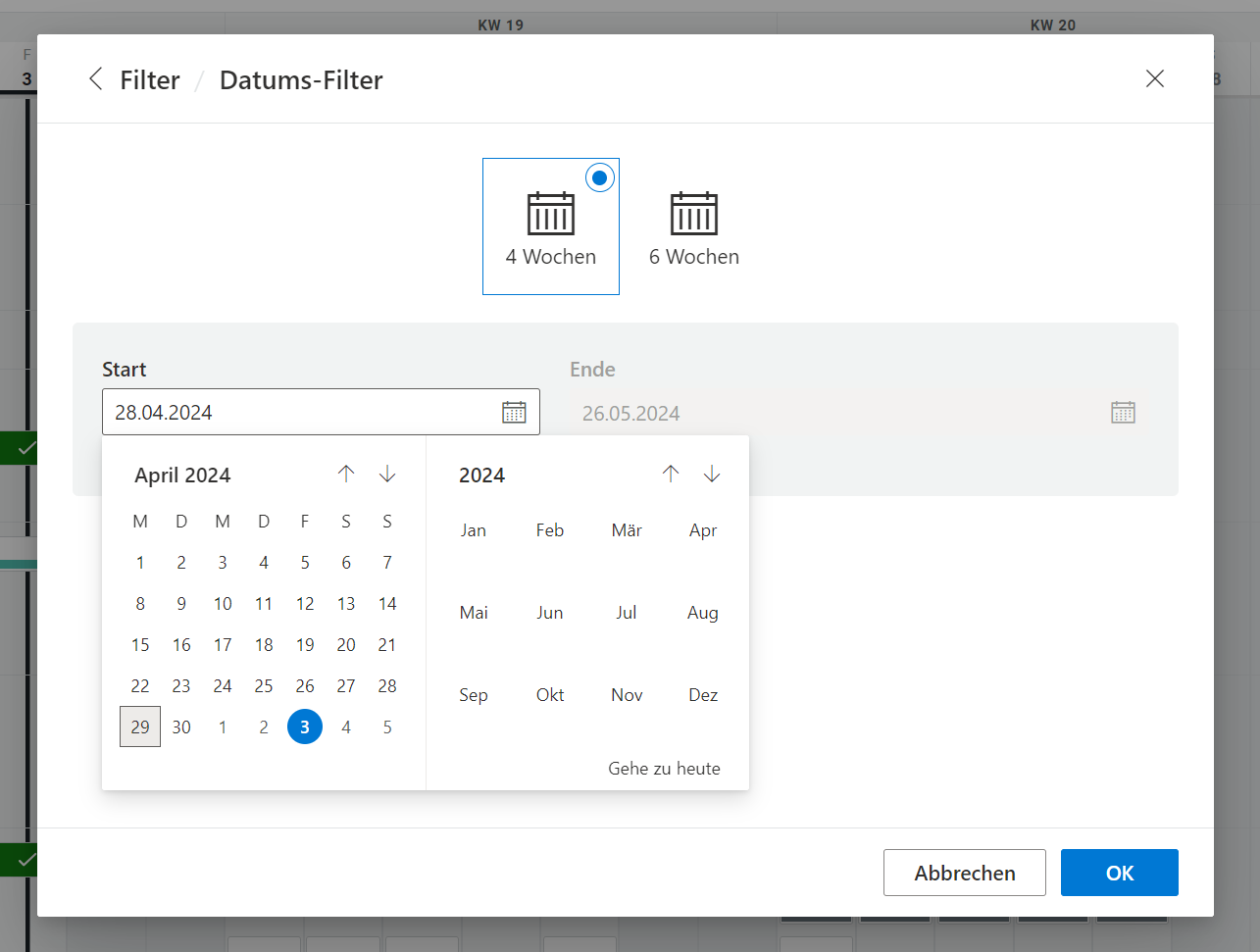The width and height of the screenshot is (1260, 952).
Task: Pick day 8 in the April calendar
Action: [140, 604]
